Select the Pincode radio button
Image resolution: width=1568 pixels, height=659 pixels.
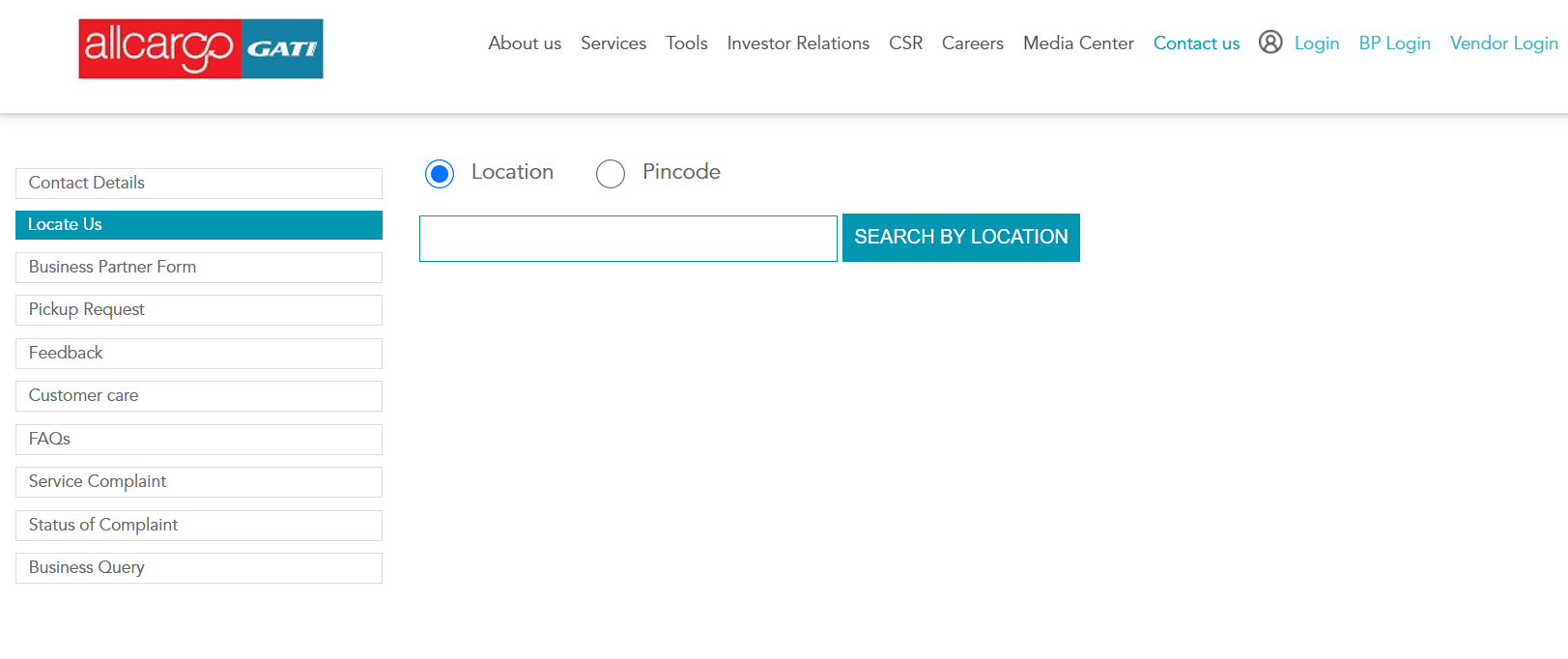point(611,174)
